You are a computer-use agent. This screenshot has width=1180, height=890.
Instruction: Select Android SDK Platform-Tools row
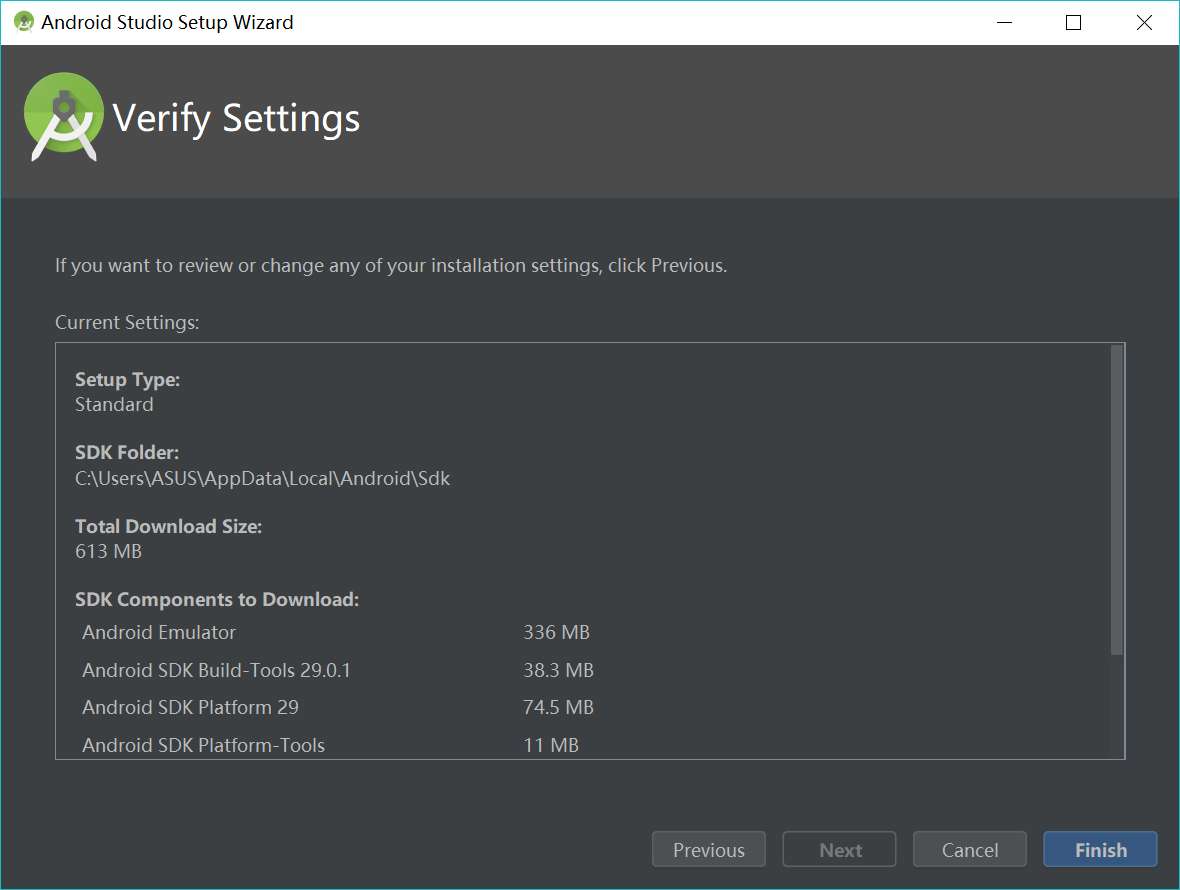pos(330,745)
